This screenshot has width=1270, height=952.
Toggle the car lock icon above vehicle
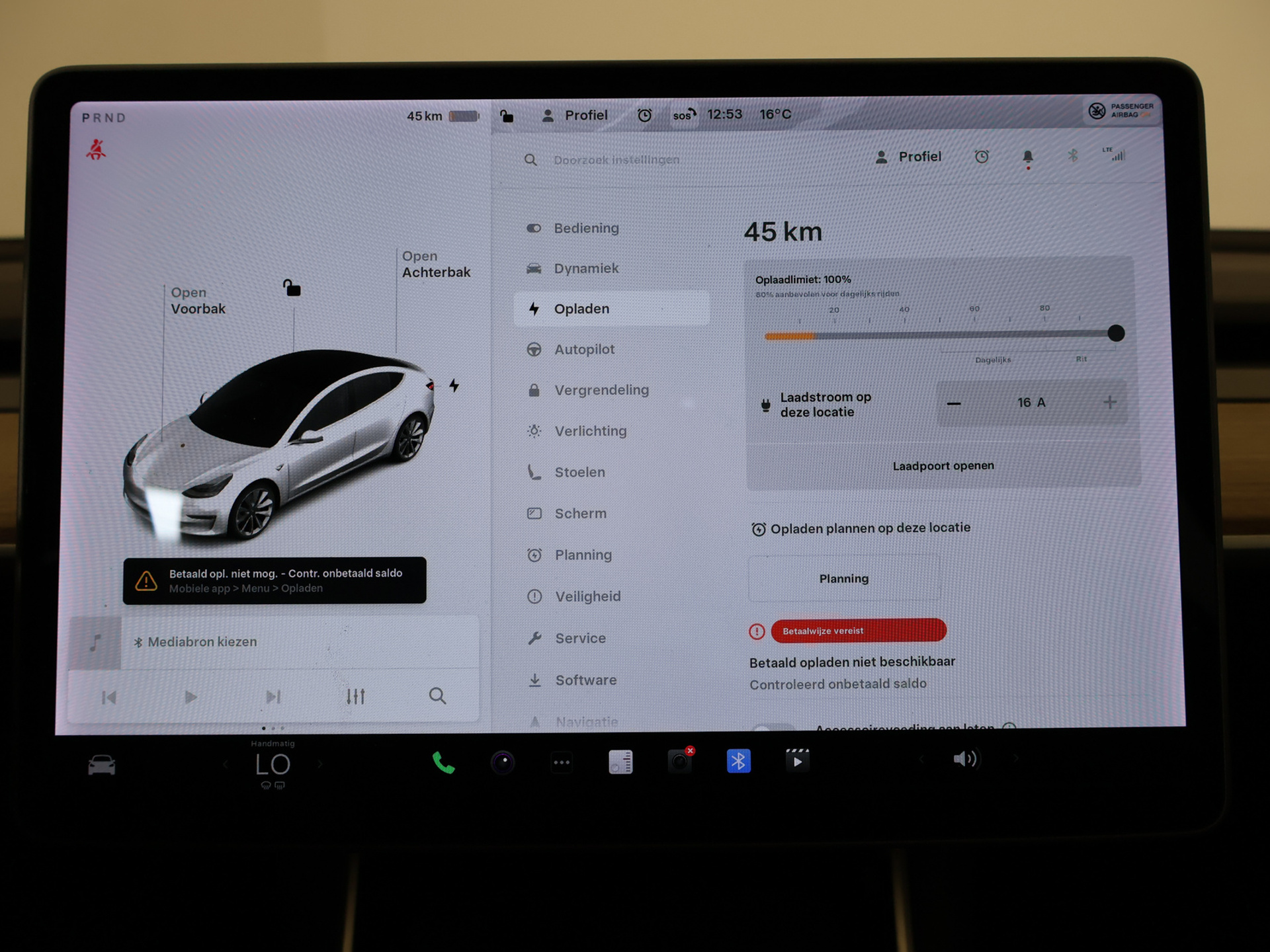[x=292, y=288]
